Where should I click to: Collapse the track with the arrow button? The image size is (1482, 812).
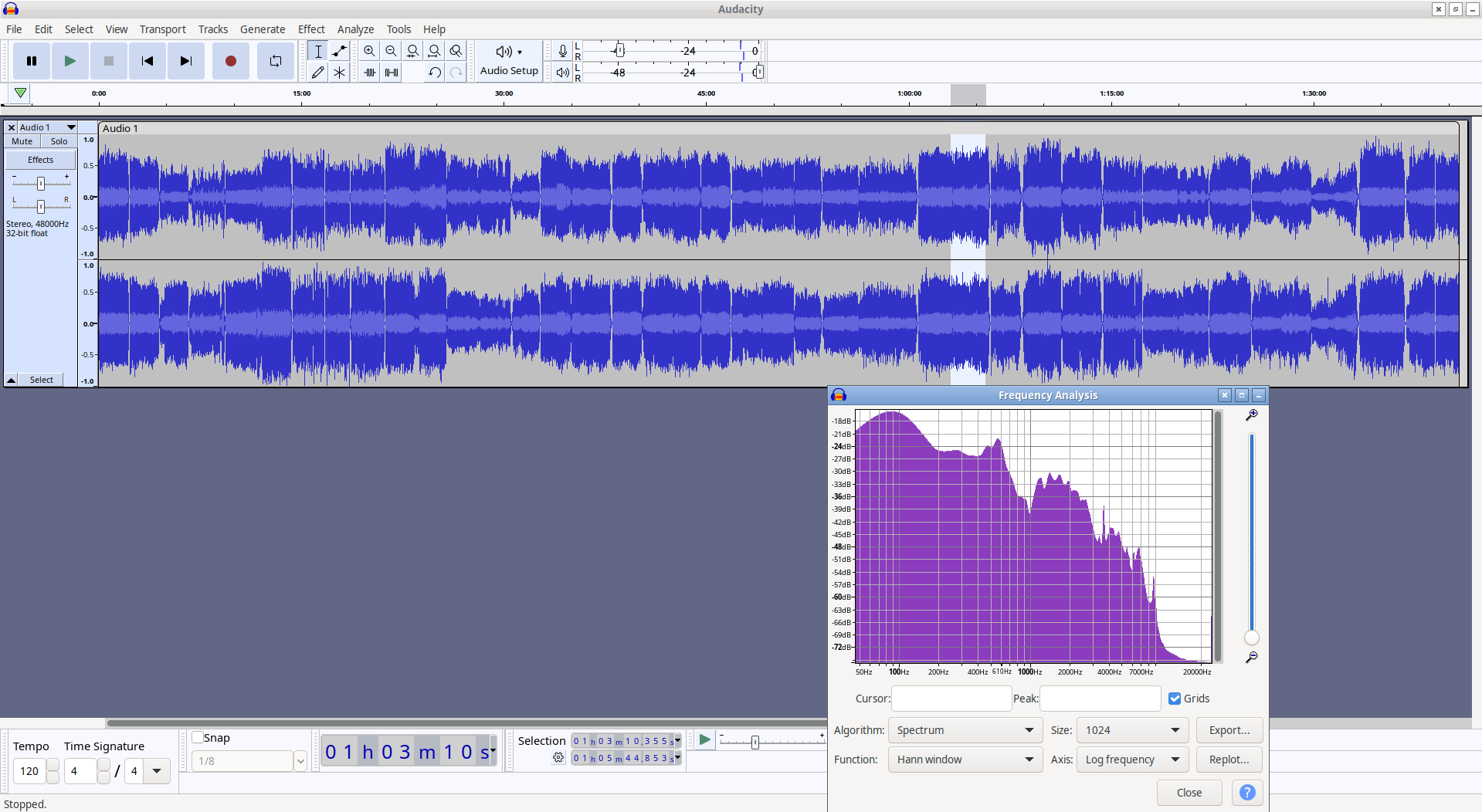pyautogui.click(x=12, y=380)
